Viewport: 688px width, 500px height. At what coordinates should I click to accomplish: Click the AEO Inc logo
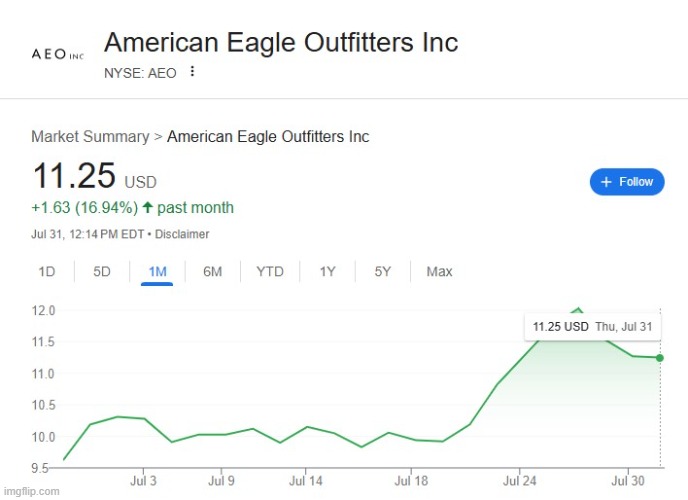pyautogui.click(x=57, y=54)
